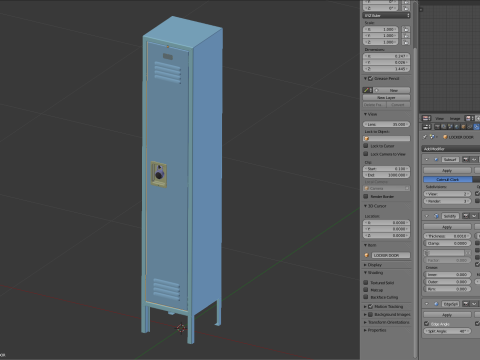Screen dimensions: 480x360
Task: Apply the Solidify modifier
Action: tap(447, 227)
